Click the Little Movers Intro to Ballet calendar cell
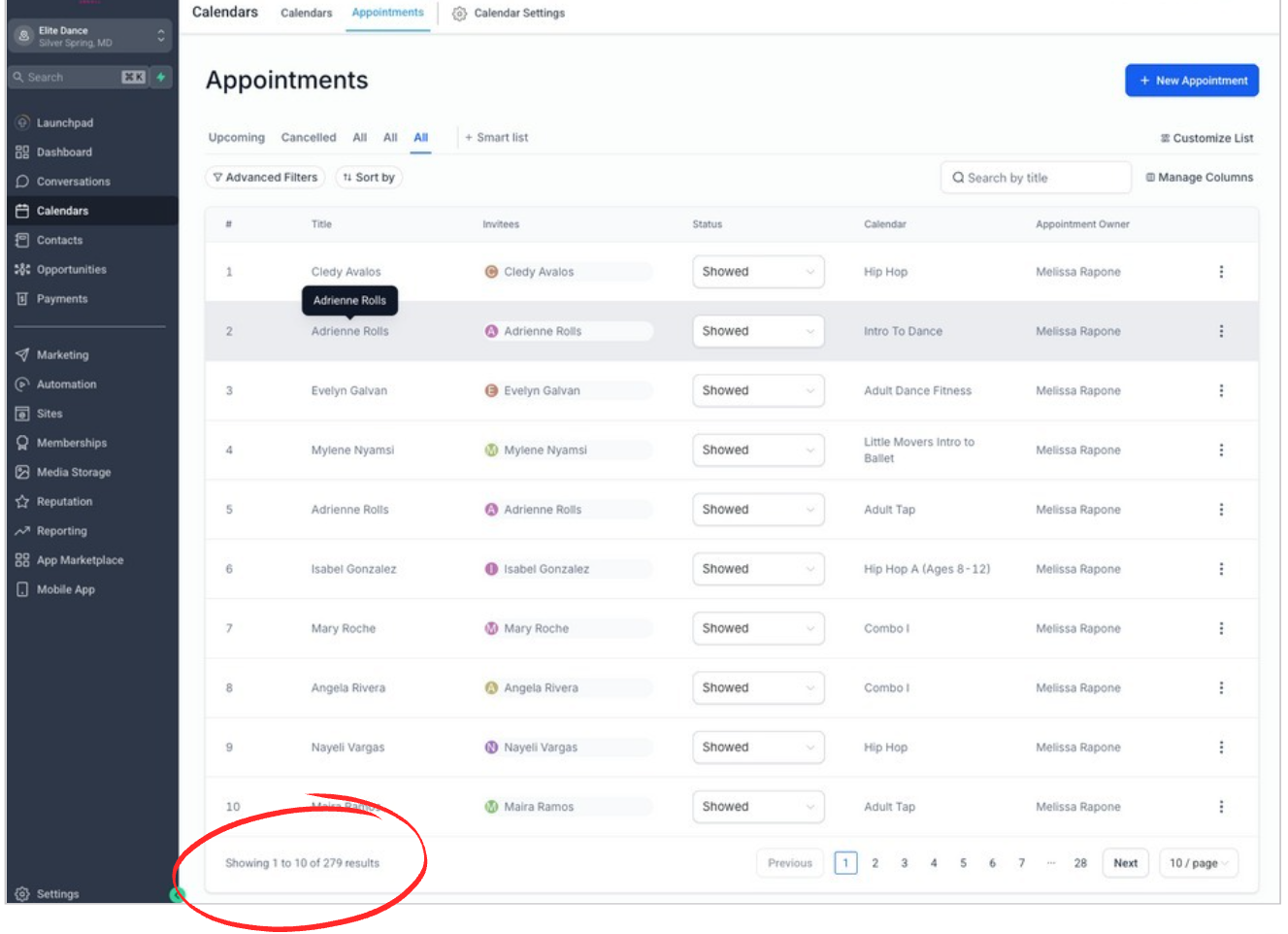 (919, 450)
